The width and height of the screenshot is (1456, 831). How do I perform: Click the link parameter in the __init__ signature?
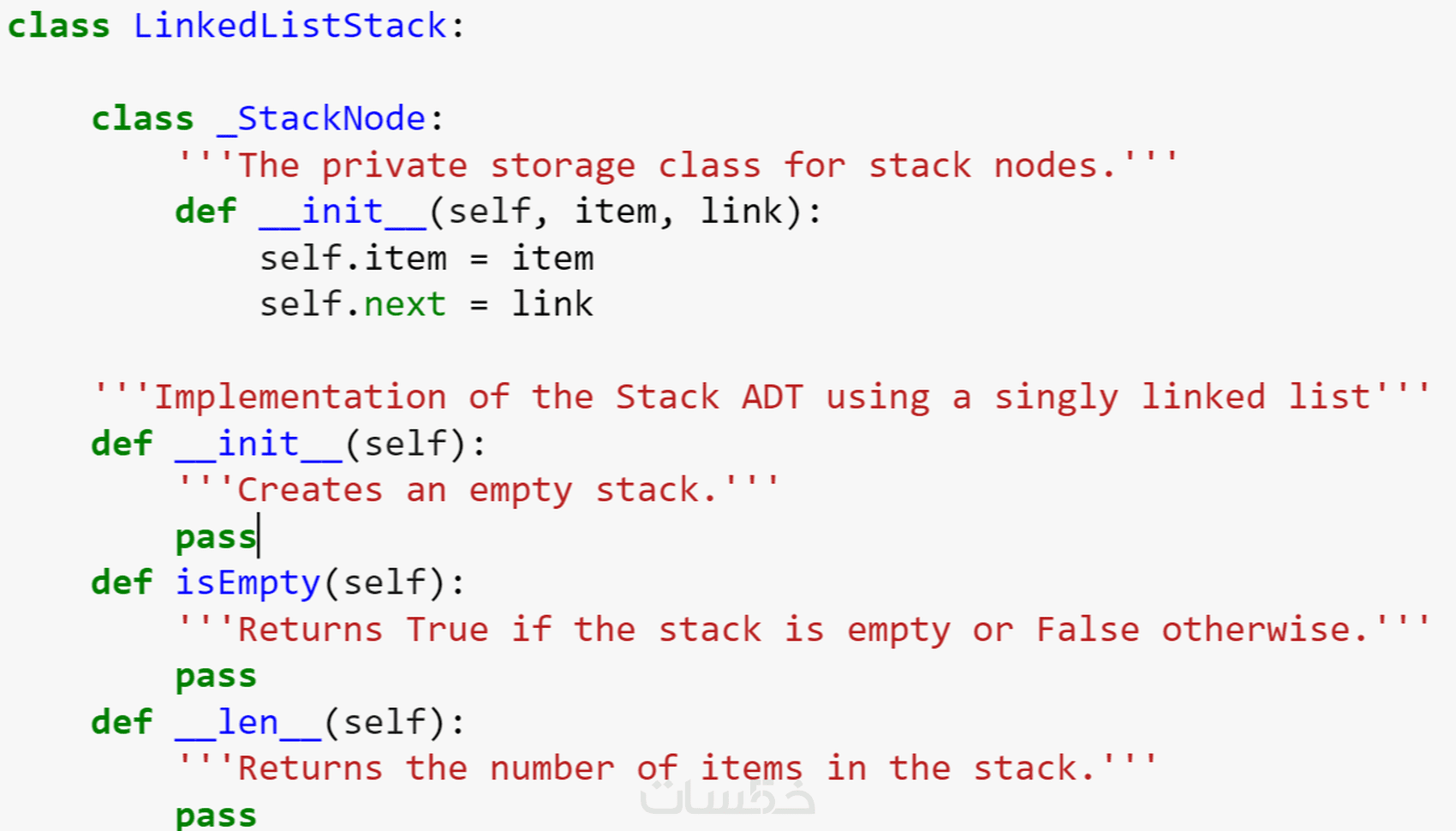point(742,211)
